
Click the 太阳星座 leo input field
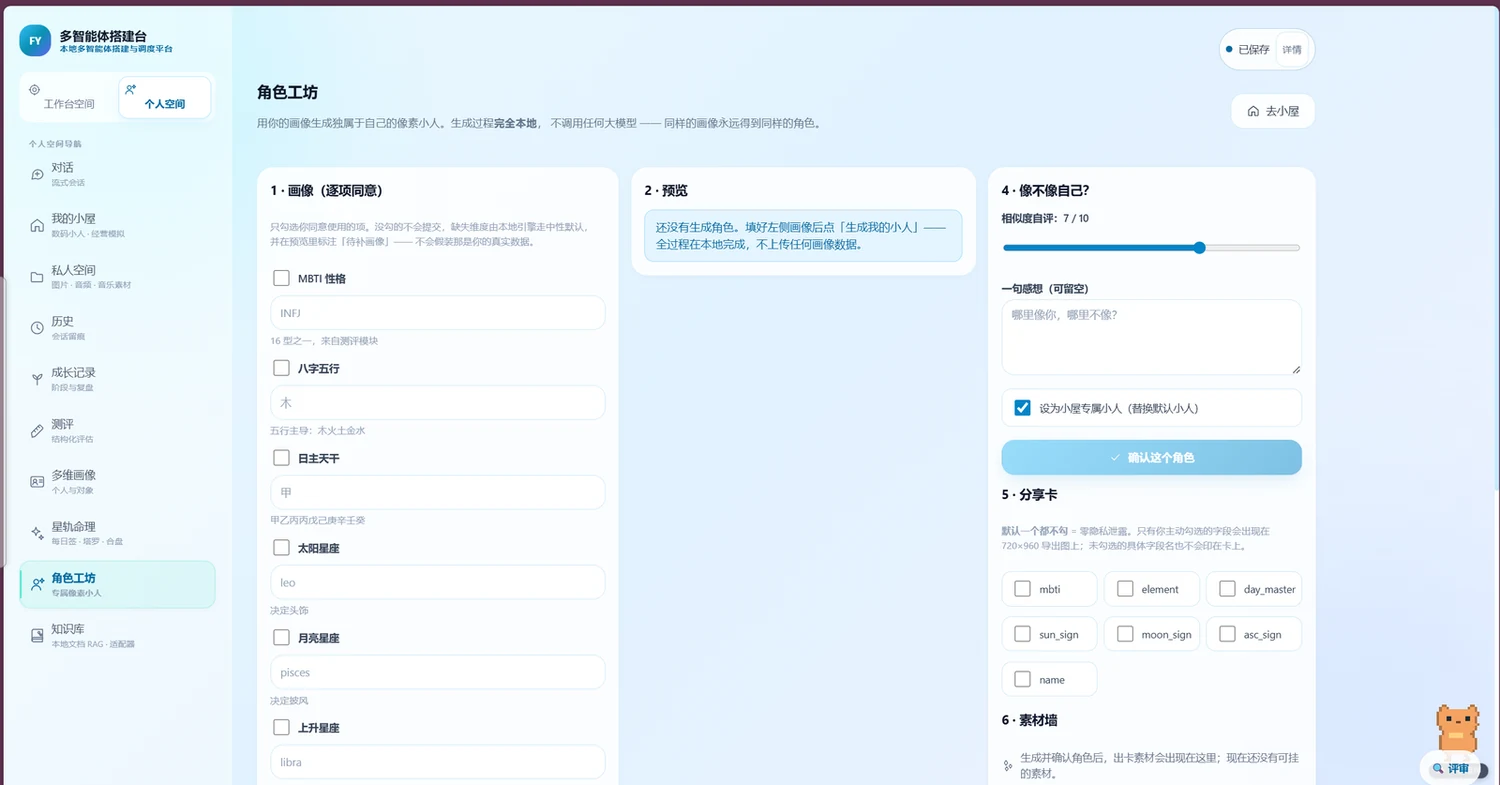click(438, 582)
